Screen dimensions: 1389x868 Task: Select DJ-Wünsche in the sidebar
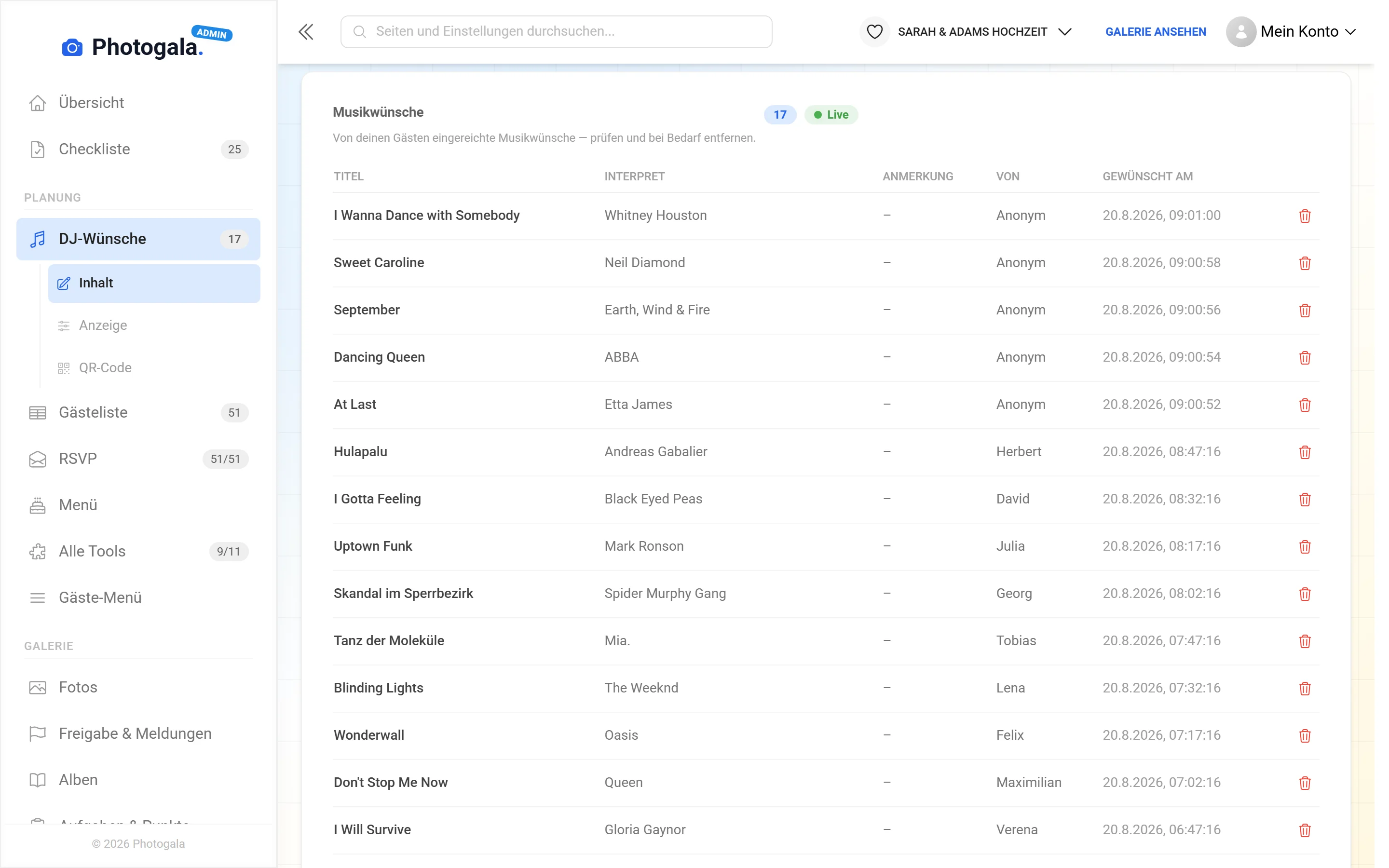pos(138,239)
